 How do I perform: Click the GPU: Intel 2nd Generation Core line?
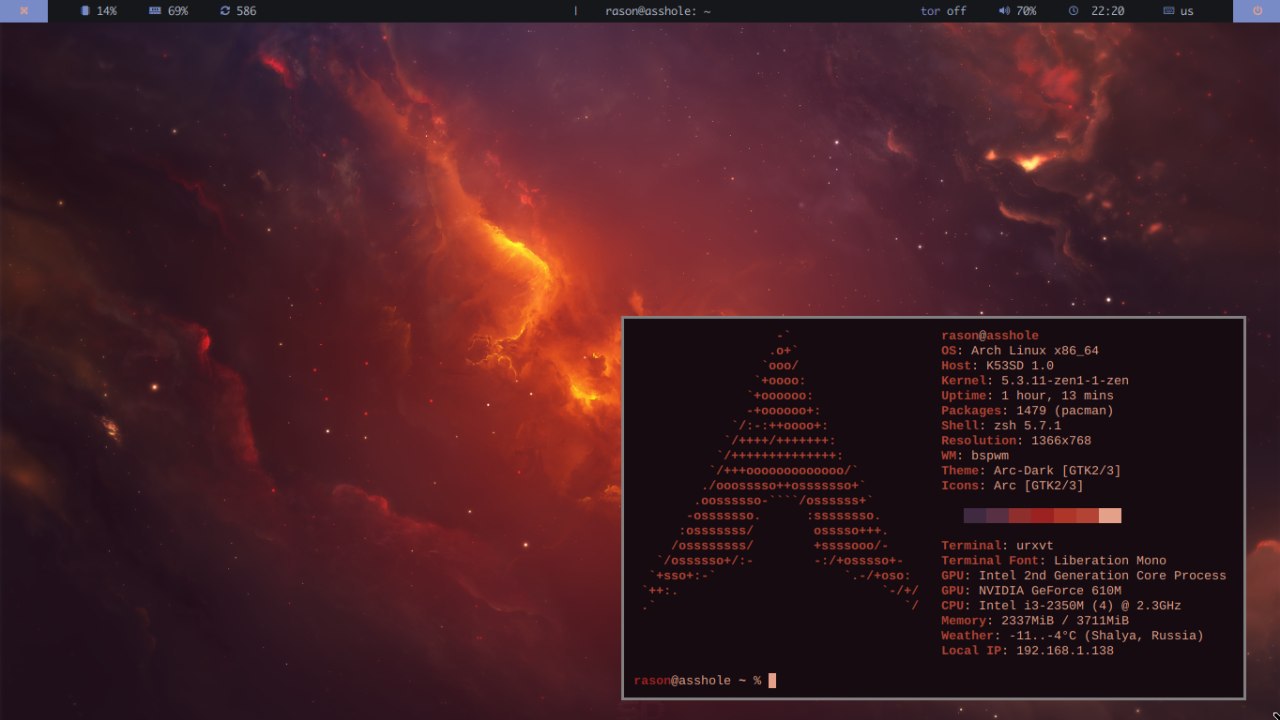[x=1084, y=576]
